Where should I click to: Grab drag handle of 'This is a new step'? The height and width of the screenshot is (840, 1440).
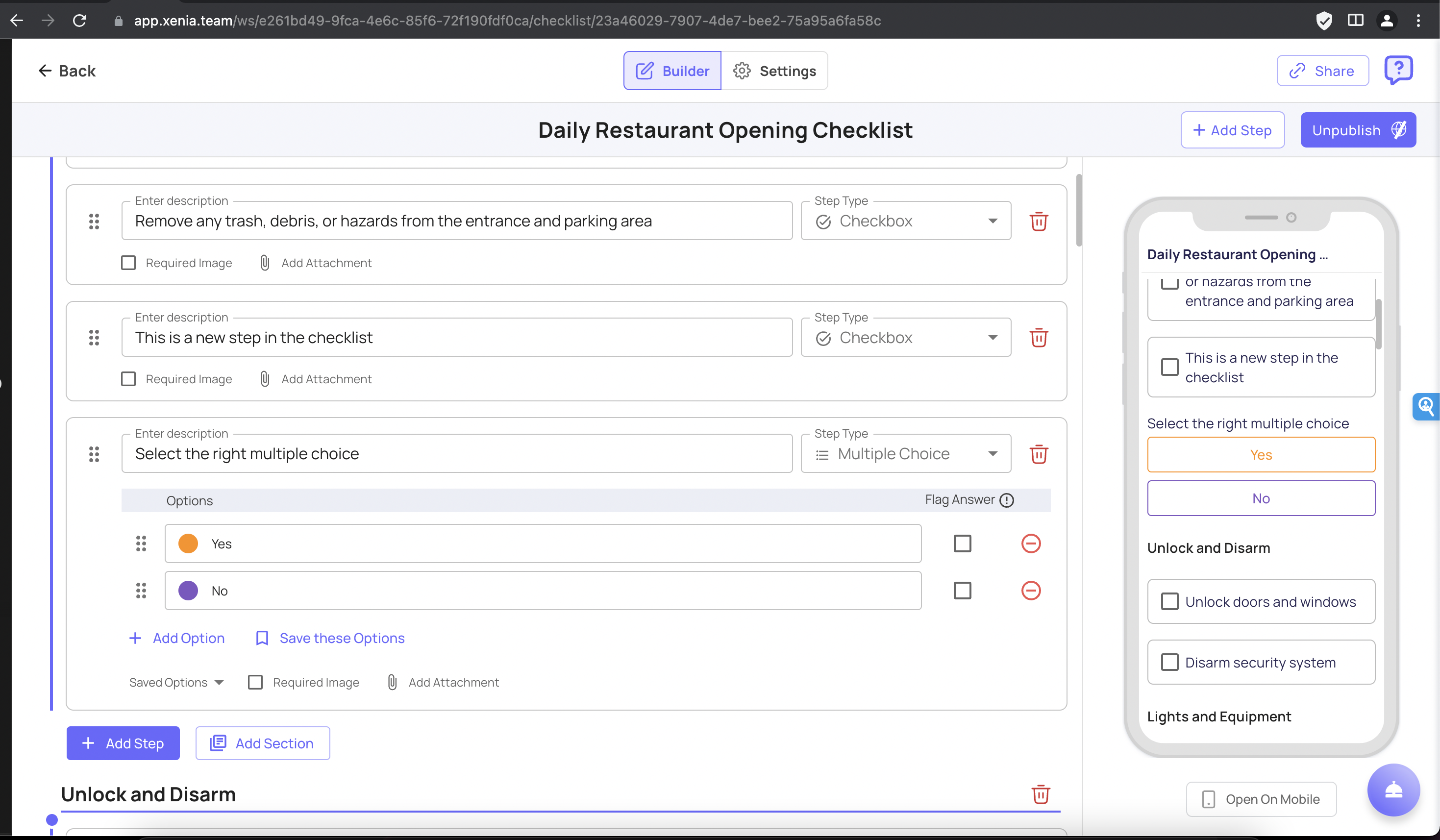point(94,338)
